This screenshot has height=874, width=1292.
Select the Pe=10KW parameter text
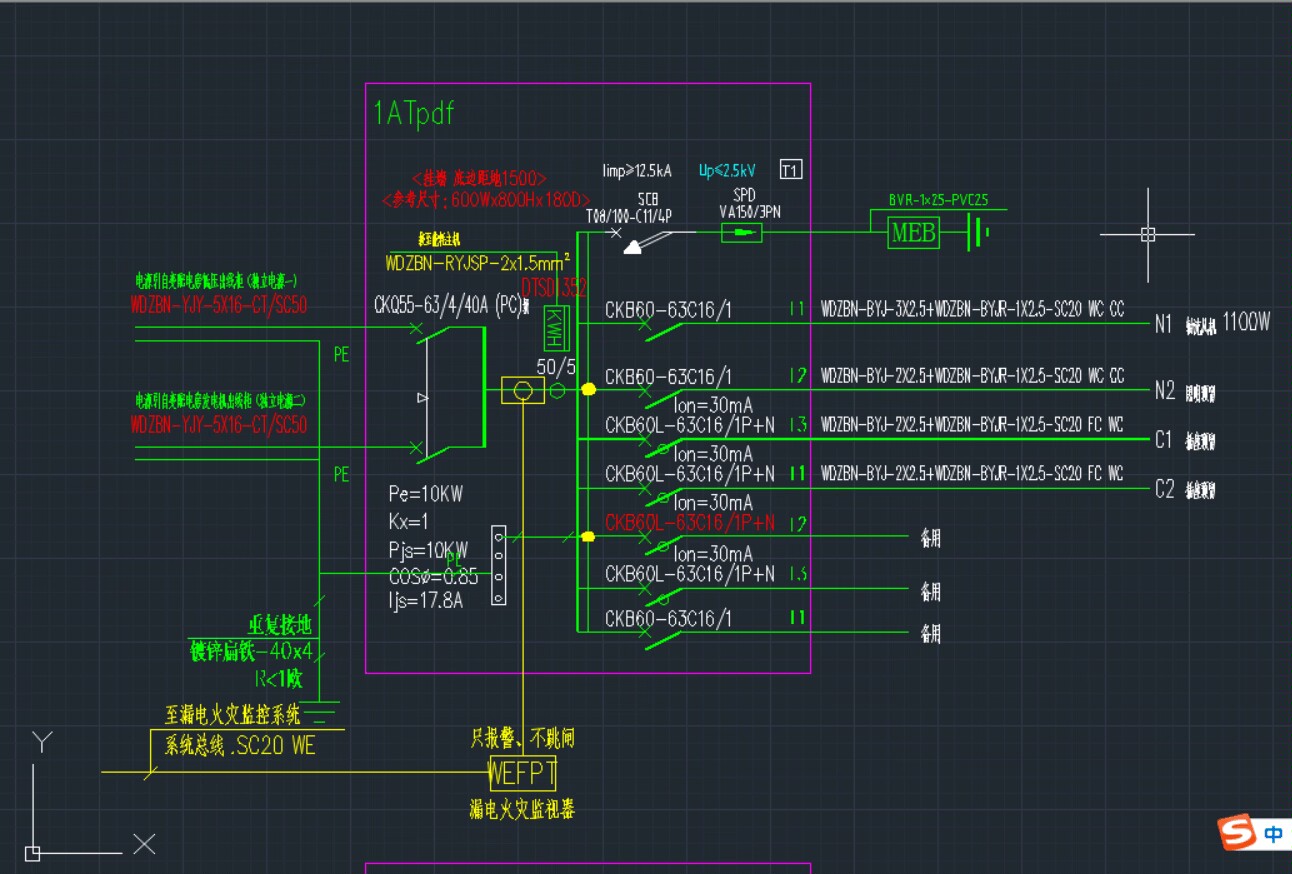pyautogui.click(x=426, y=494)
